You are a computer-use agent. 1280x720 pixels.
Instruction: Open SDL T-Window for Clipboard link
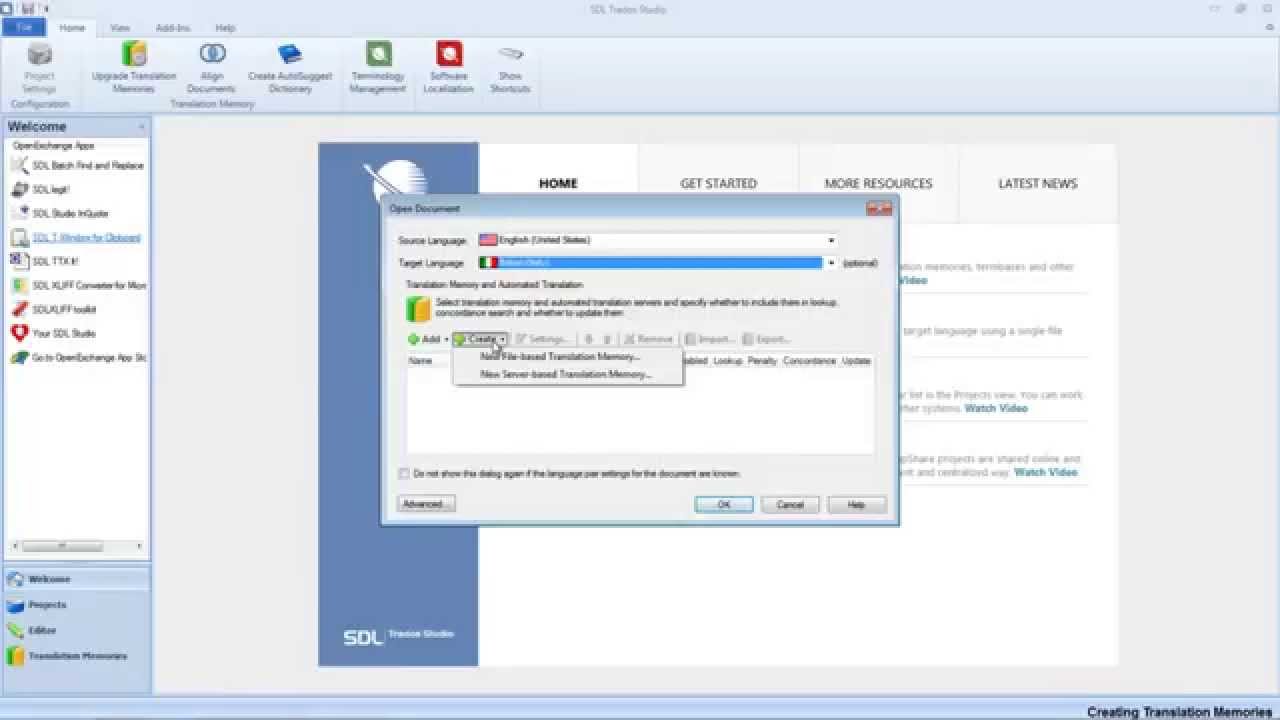pyautogui.click(x=77, y=237)
